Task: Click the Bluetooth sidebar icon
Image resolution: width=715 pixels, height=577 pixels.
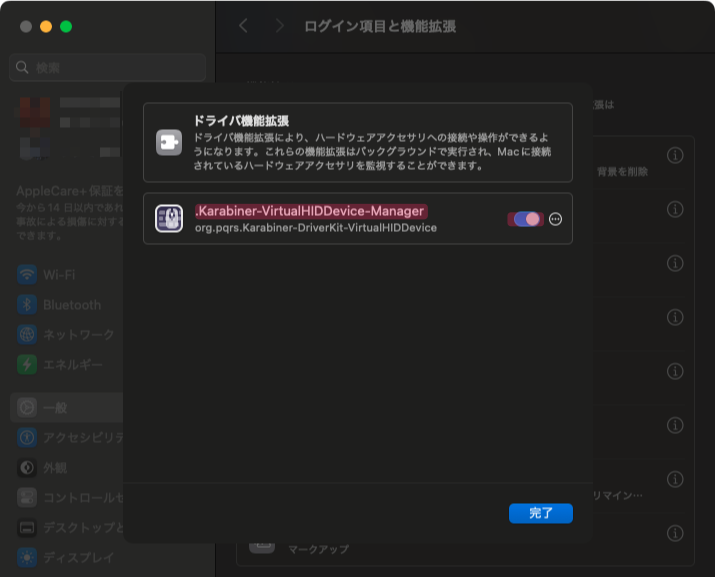Action: click(27, 305)
